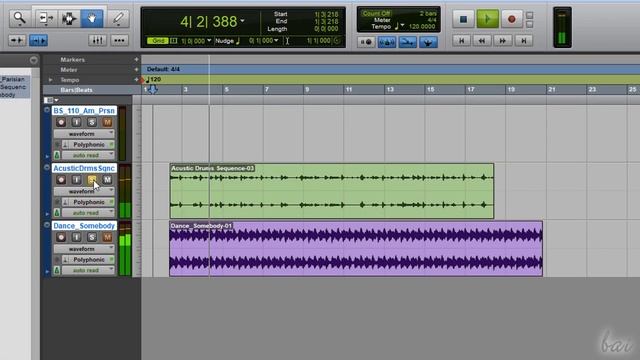640x360 pixels.
Task: Open the main counter format dropdown
Action: [242, 21]
